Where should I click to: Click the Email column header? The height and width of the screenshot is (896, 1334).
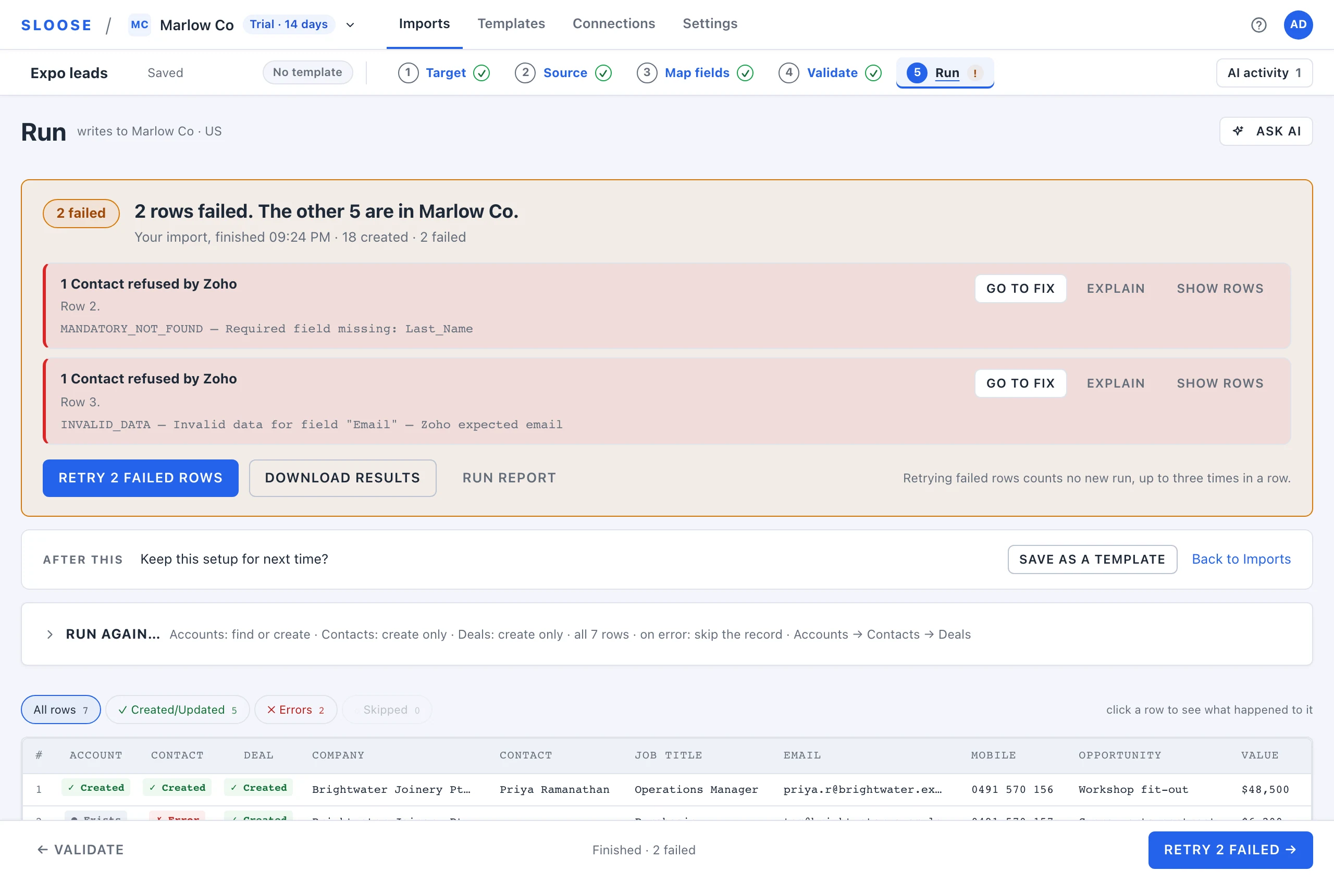tap(801, 755)
